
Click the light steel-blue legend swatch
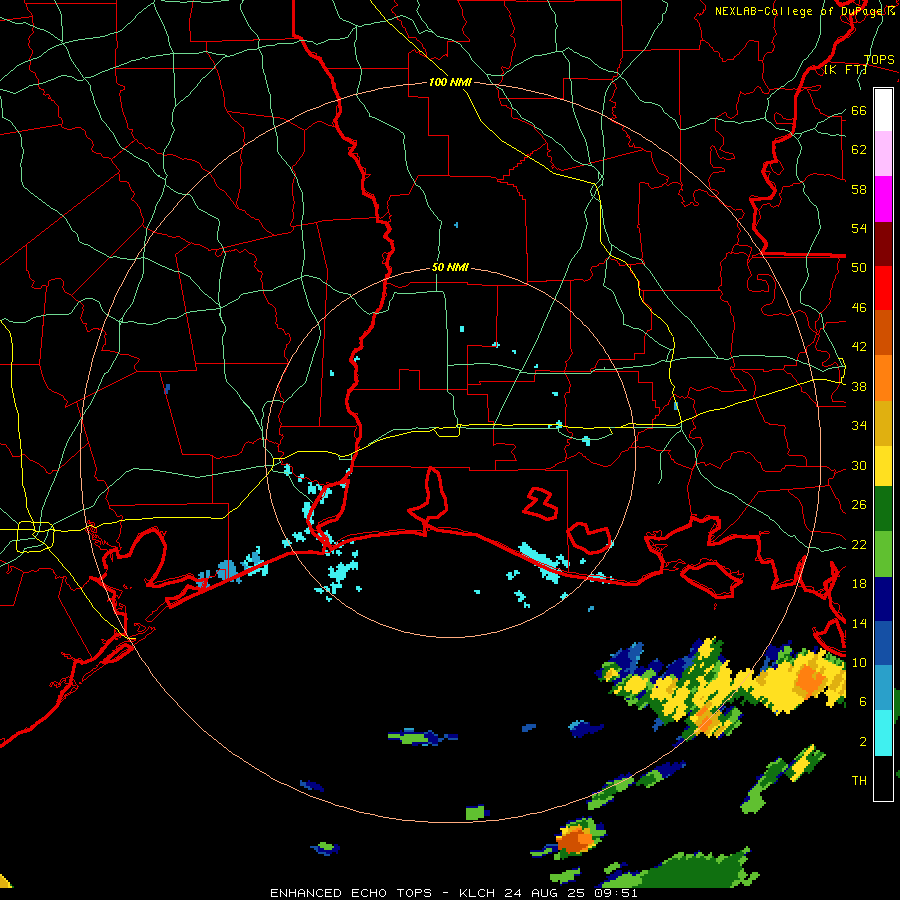click(883, 688)
